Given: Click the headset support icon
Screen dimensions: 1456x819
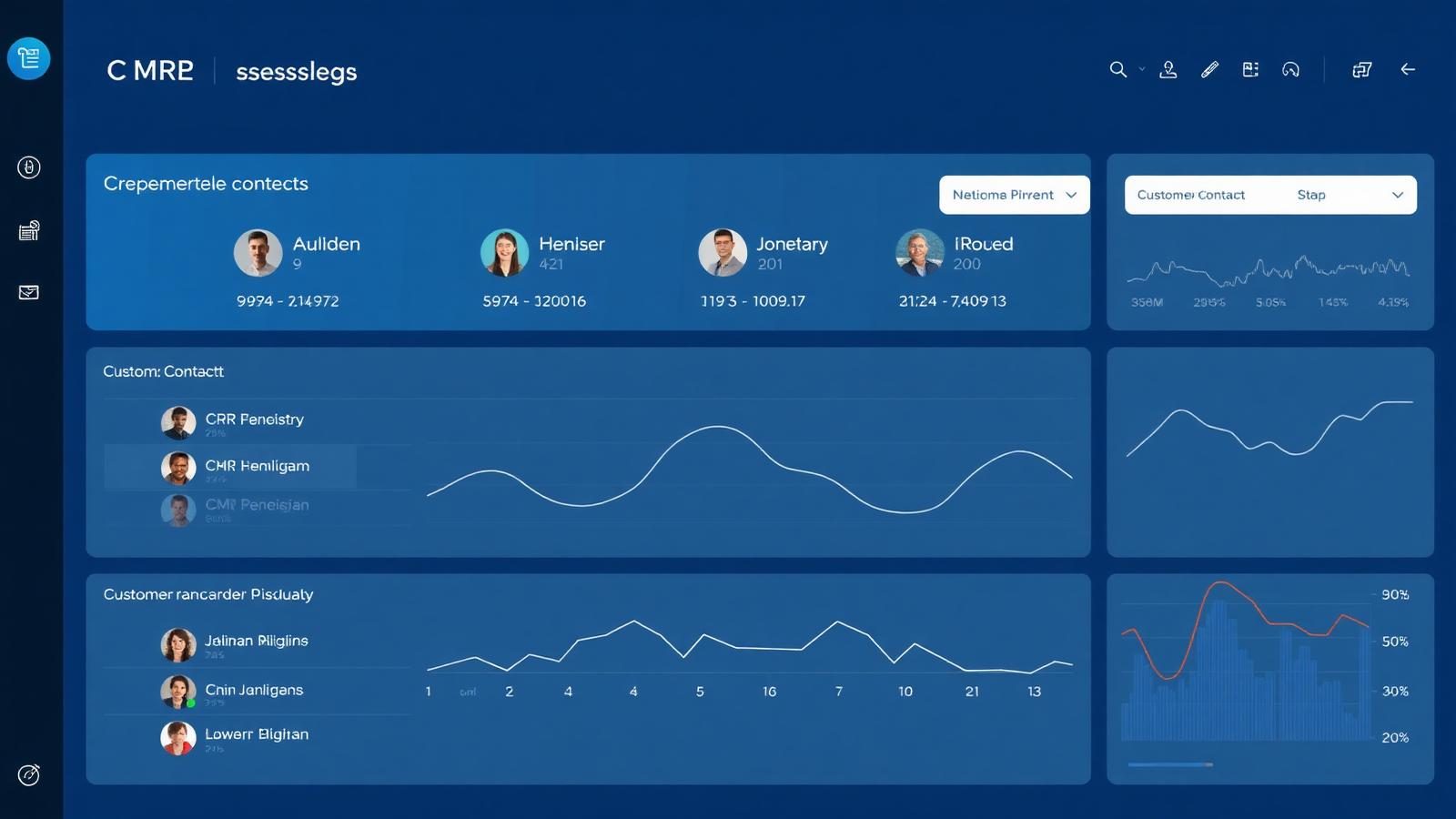Looking at the screenshot, I should (1290, 69).
